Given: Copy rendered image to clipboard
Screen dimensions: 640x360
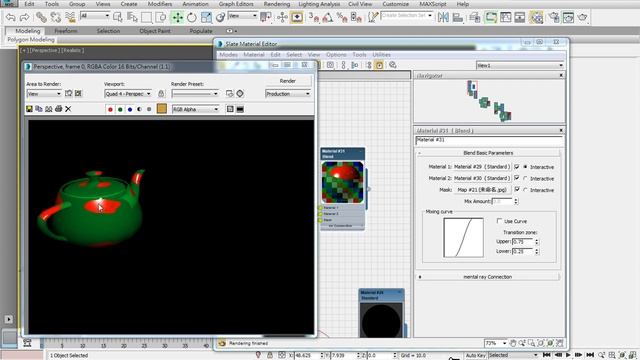Looking at the screenshot, I should tap(39, 109).
